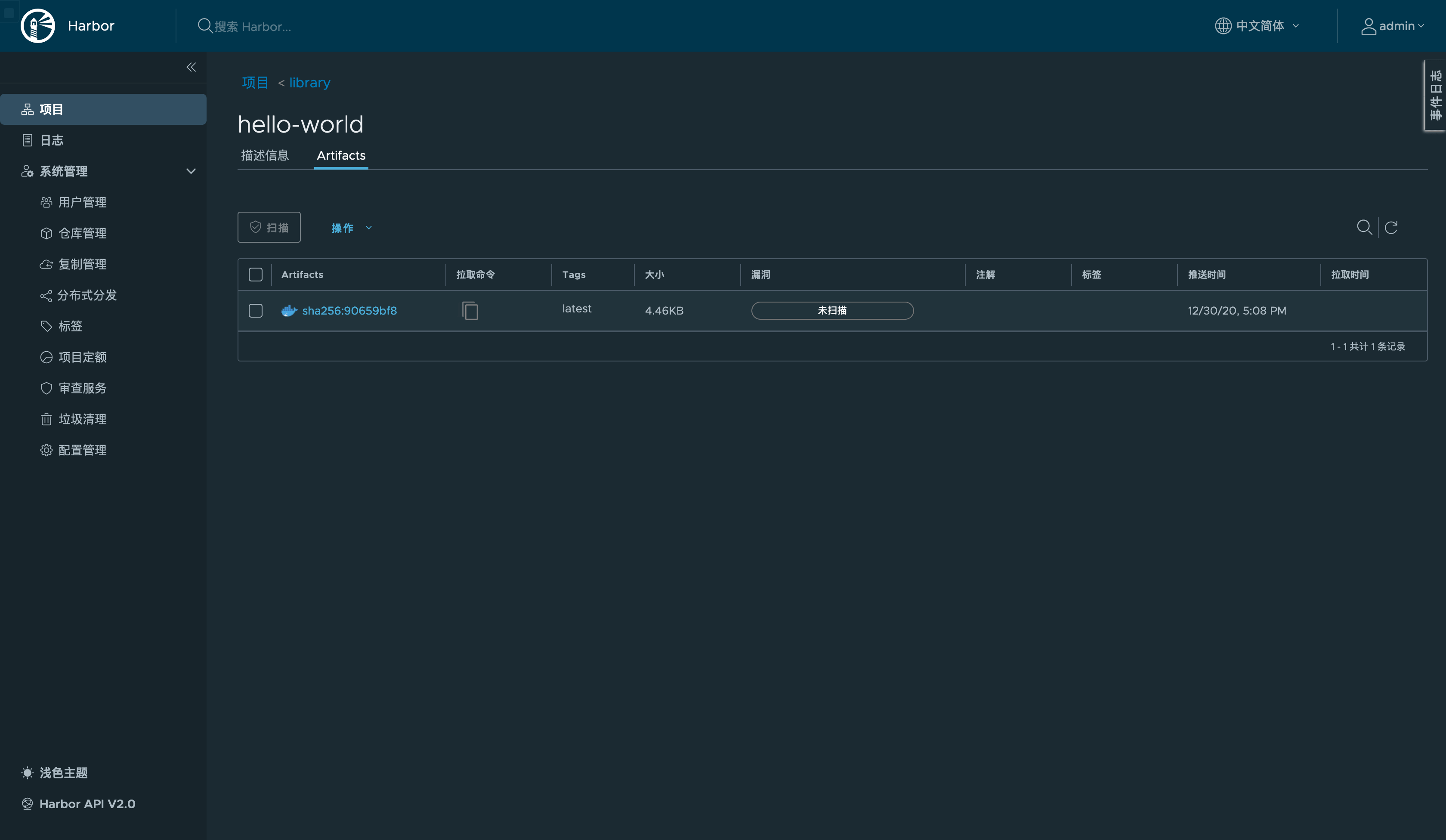Collapse the 系统管理 section chevron
Viewport: 1446px width, 840px height.
coord(191,171)
